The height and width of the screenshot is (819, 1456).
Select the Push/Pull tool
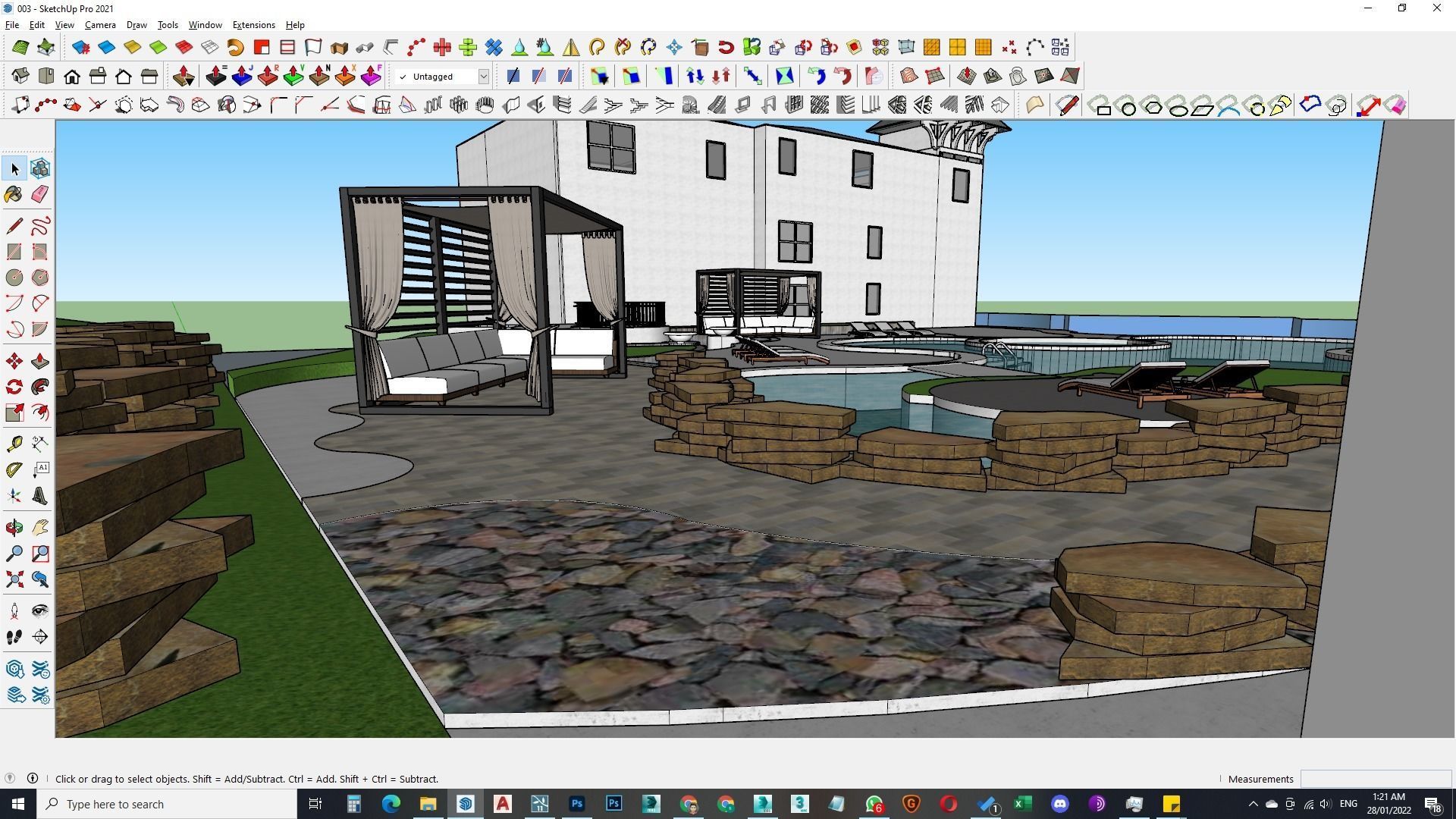point(40,361)
